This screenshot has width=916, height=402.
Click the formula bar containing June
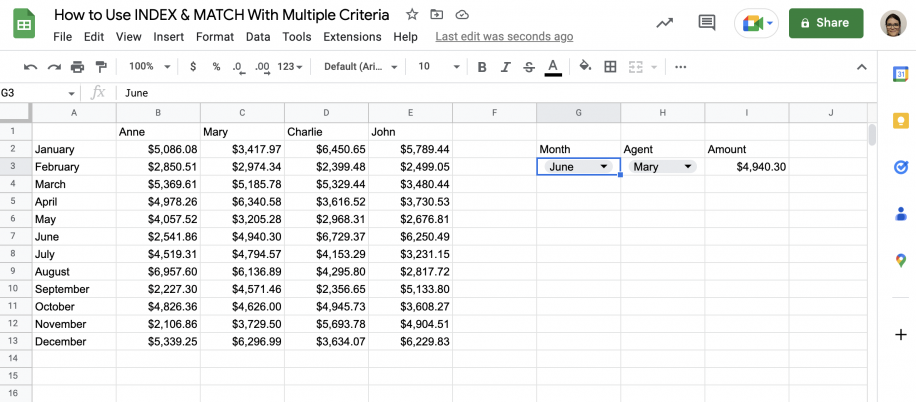(x=497, y=93)
